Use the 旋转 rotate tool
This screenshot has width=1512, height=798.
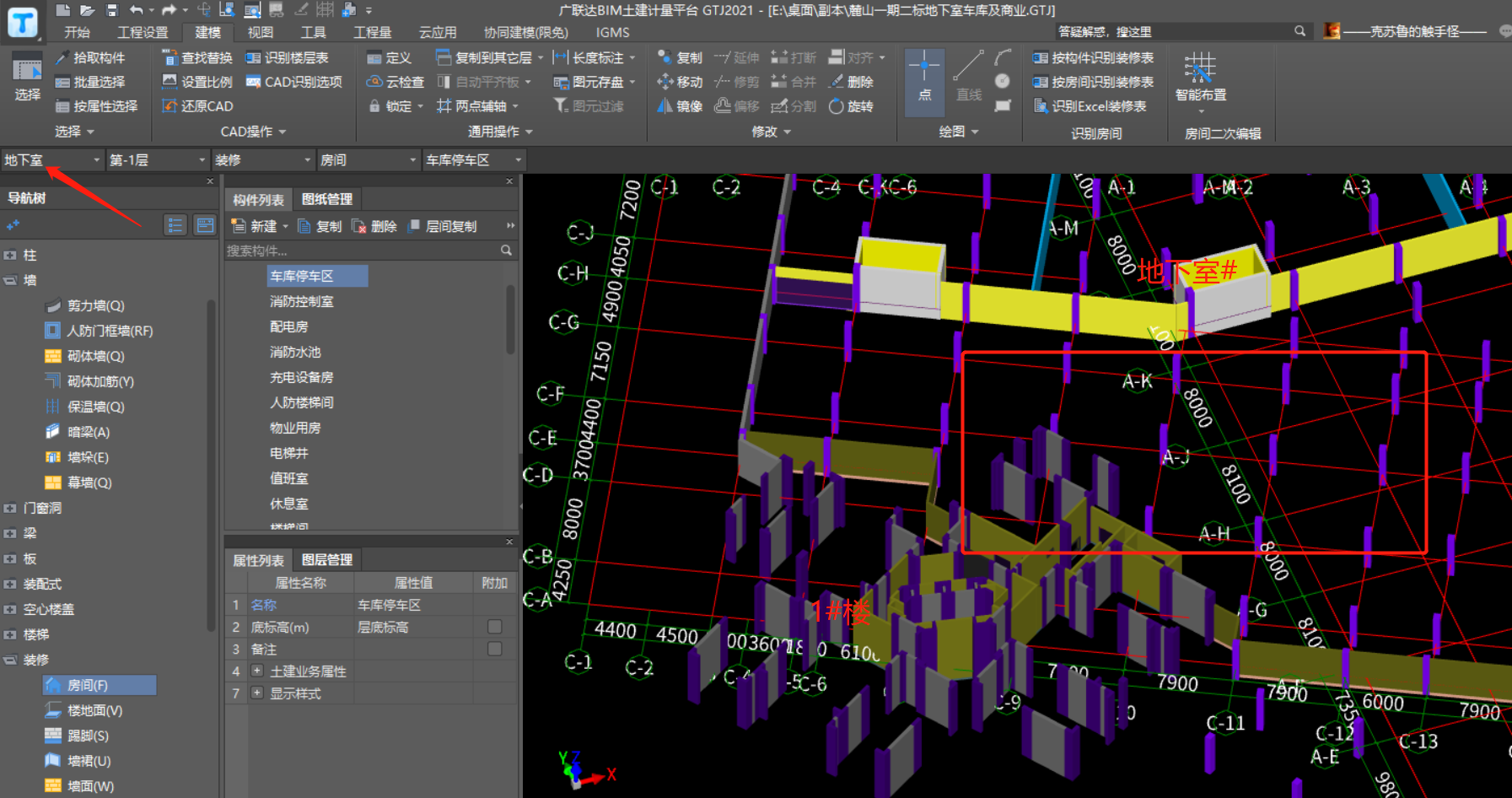(851, 106)
